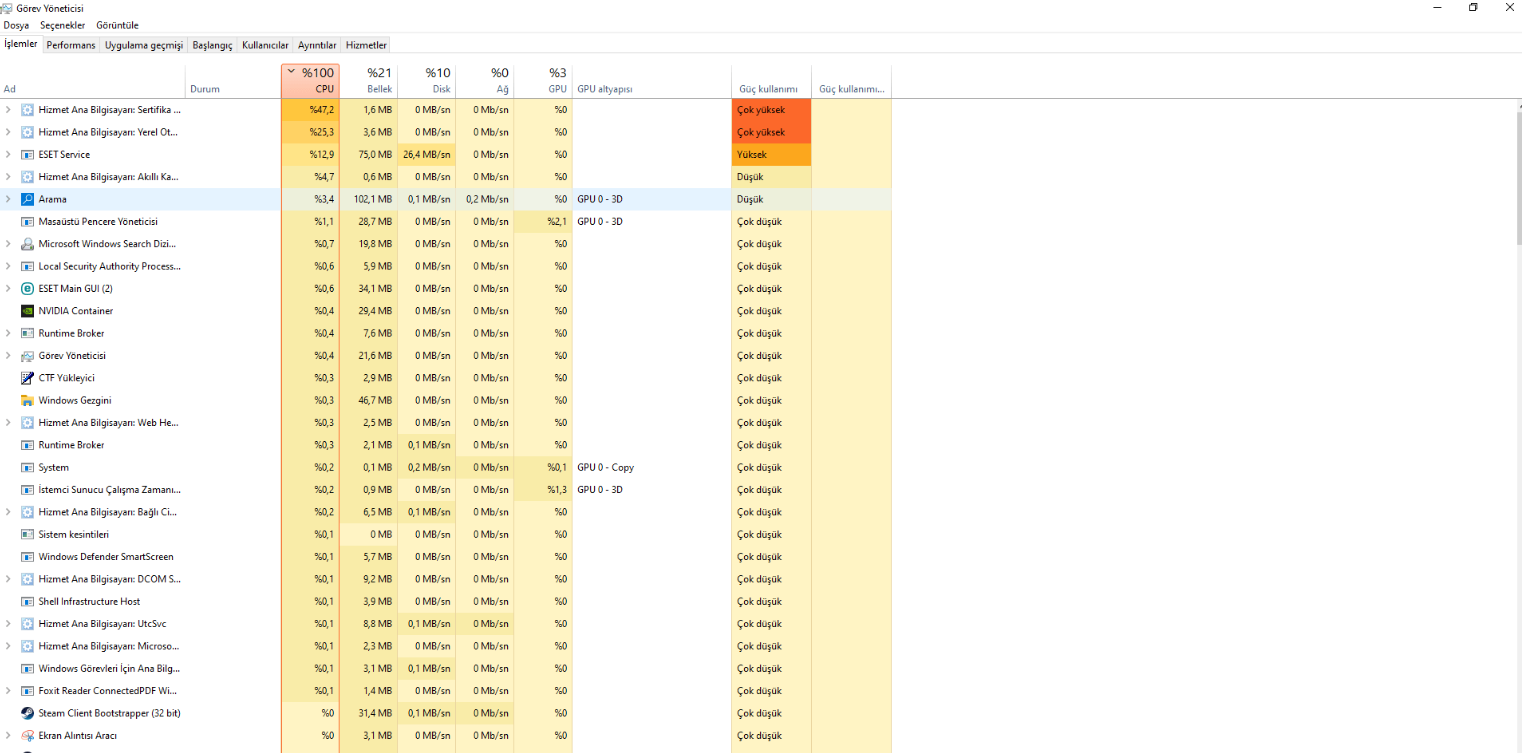Viewport: 1522px width, 753px height.
Task: Select Shell Infrastructure Host icon
Action: click(x=27, y=601)
